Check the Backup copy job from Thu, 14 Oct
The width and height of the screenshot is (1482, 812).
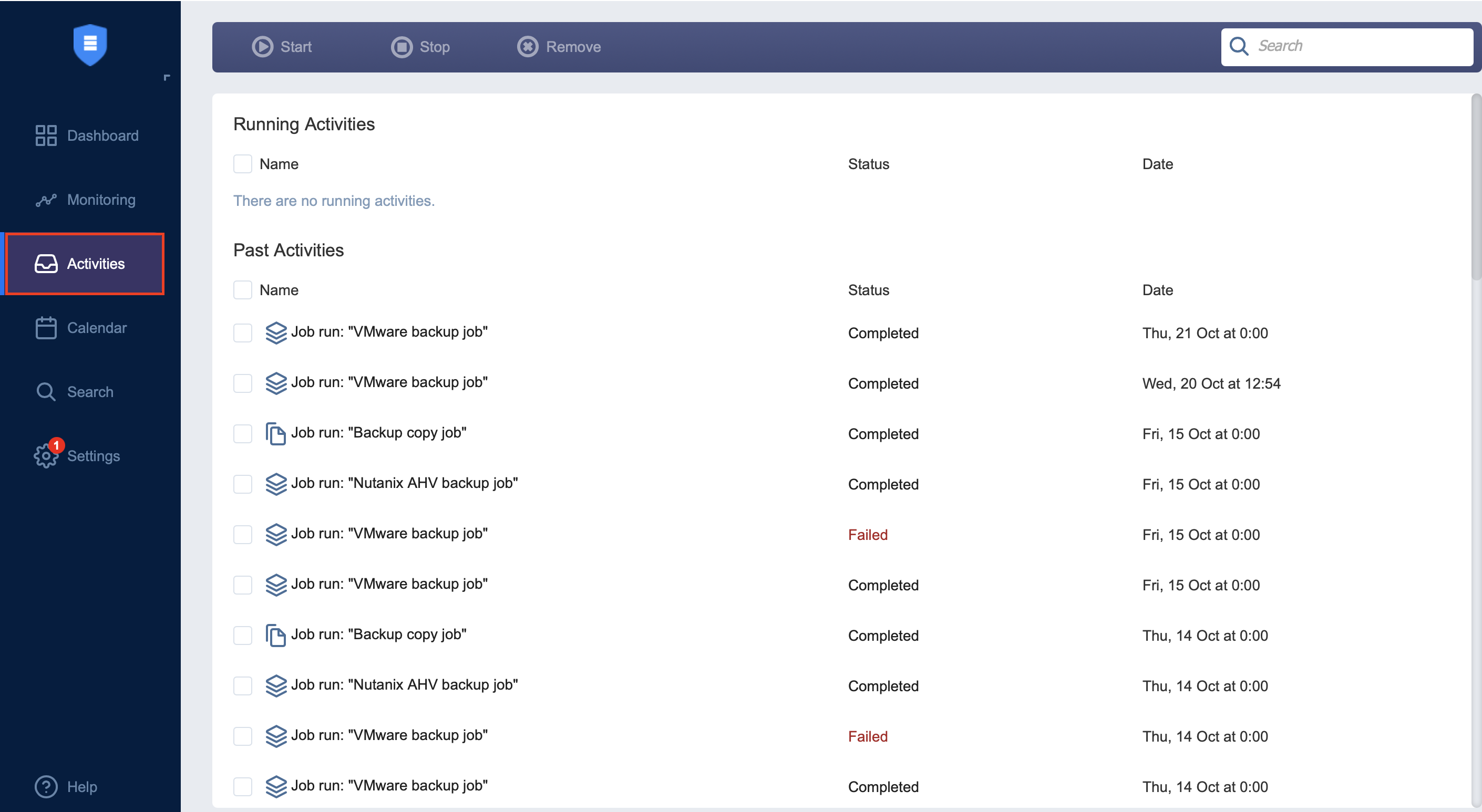tap(243, 636)
